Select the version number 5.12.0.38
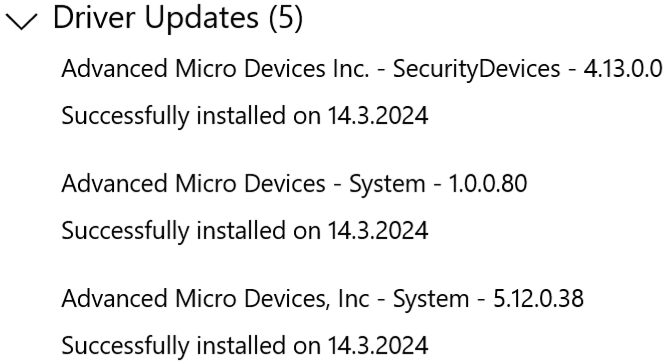665x361 pixels. [x=538, y=299]
